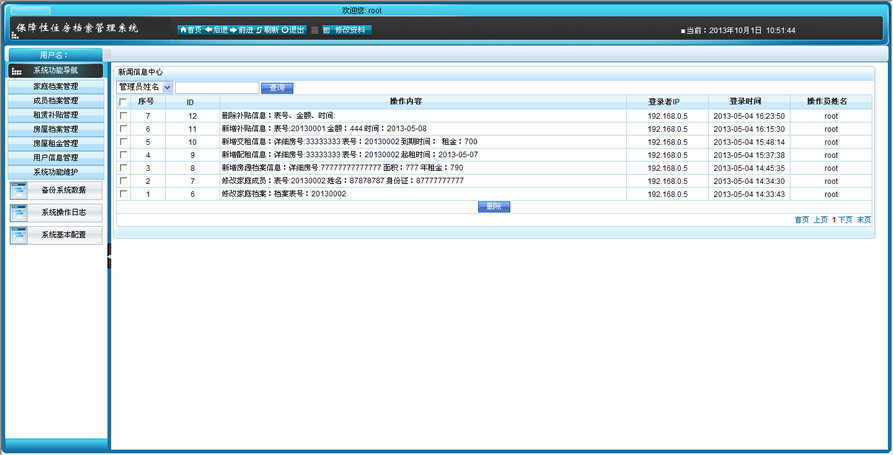This screenshot has width=893, height=455.
Task: Select 房屋租金管理 menu item
Action: pos(55,144)
